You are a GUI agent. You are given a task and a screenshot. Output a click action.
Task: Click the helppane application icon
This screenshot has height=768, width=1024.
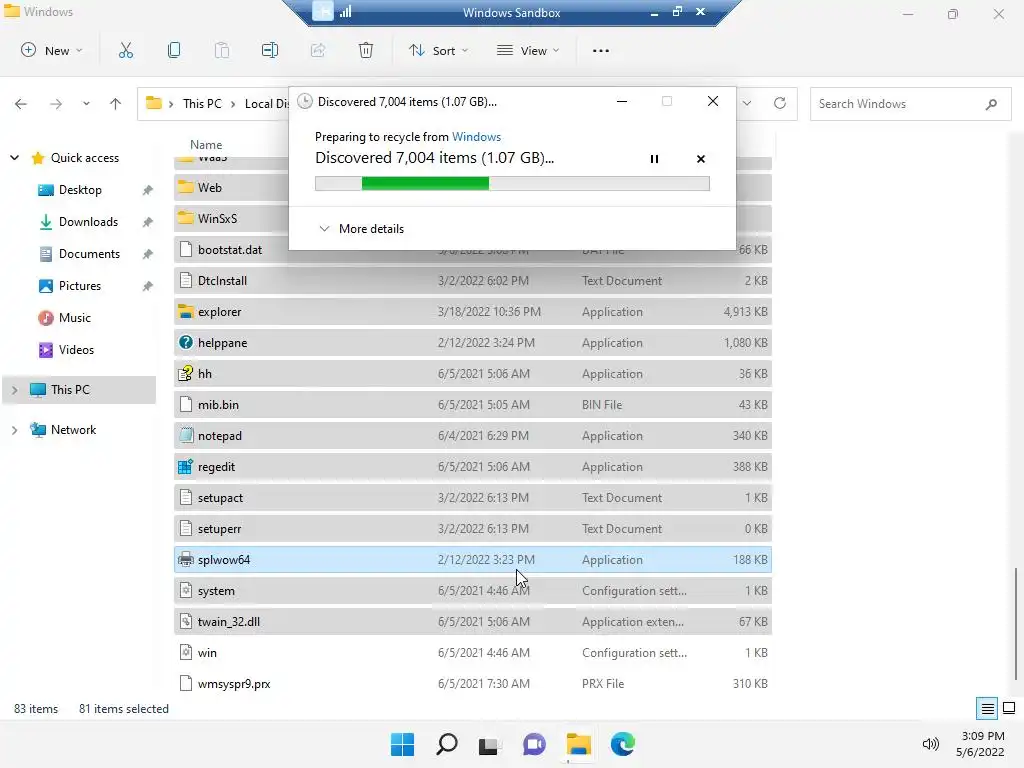point(185,342)
